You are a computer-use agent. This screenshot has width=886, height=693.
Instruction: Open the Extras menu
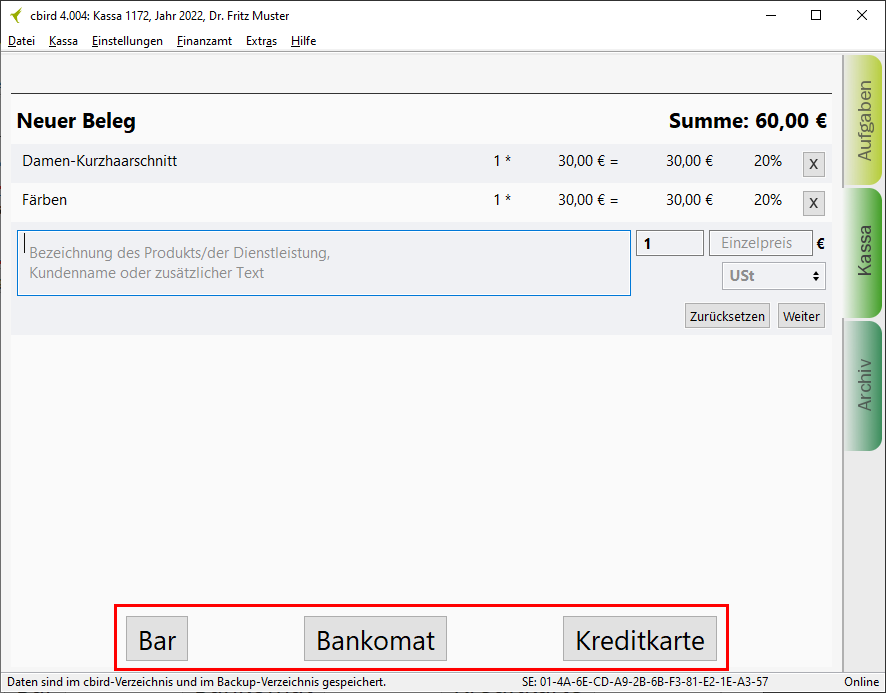click(261, 41)
